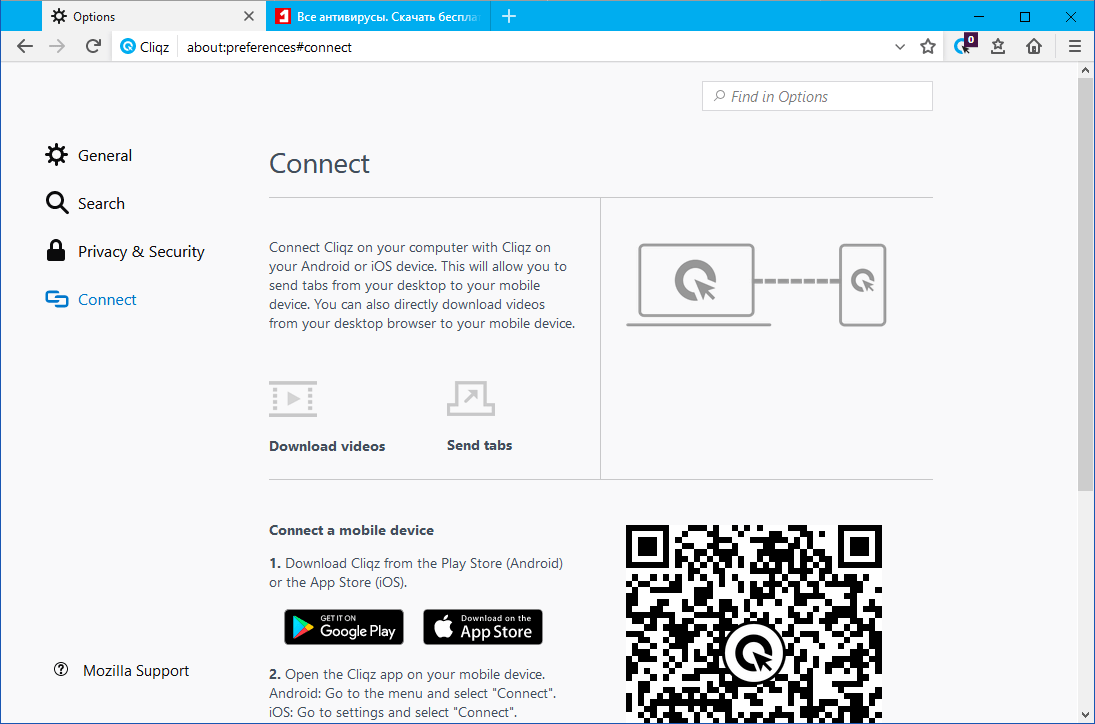Image resolution: width=1095 pixels, height=724 pixels.
Task: Click the Cliqz logo in address bar
Action: point(128,47)
